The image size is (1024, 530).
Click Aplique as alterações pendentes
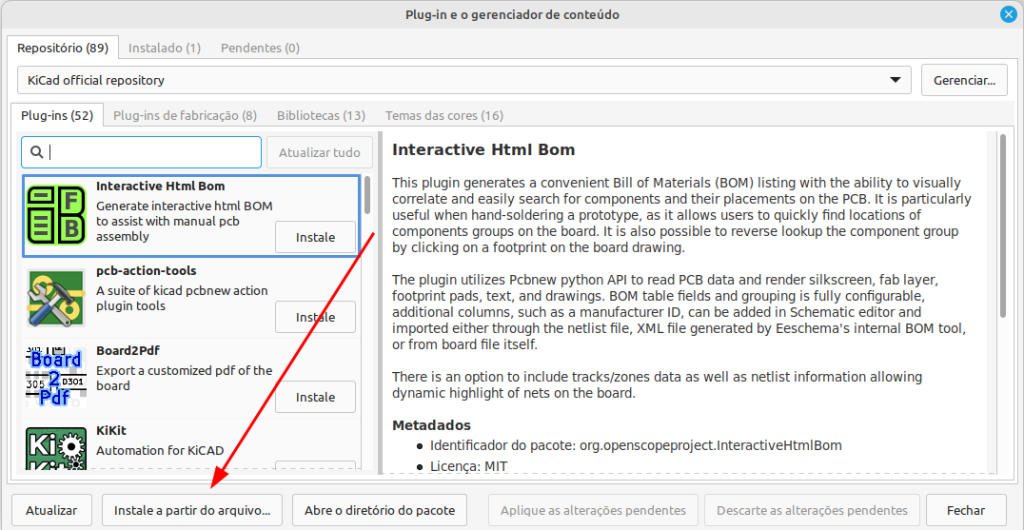pyautogui.click(x=593, y=510)
